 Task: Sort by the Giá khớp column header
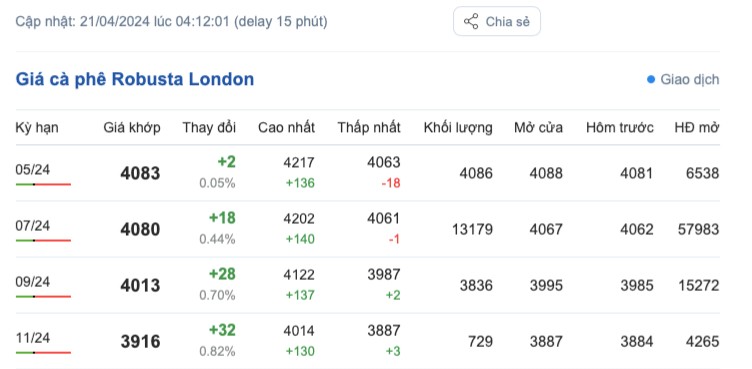[132, 128]
